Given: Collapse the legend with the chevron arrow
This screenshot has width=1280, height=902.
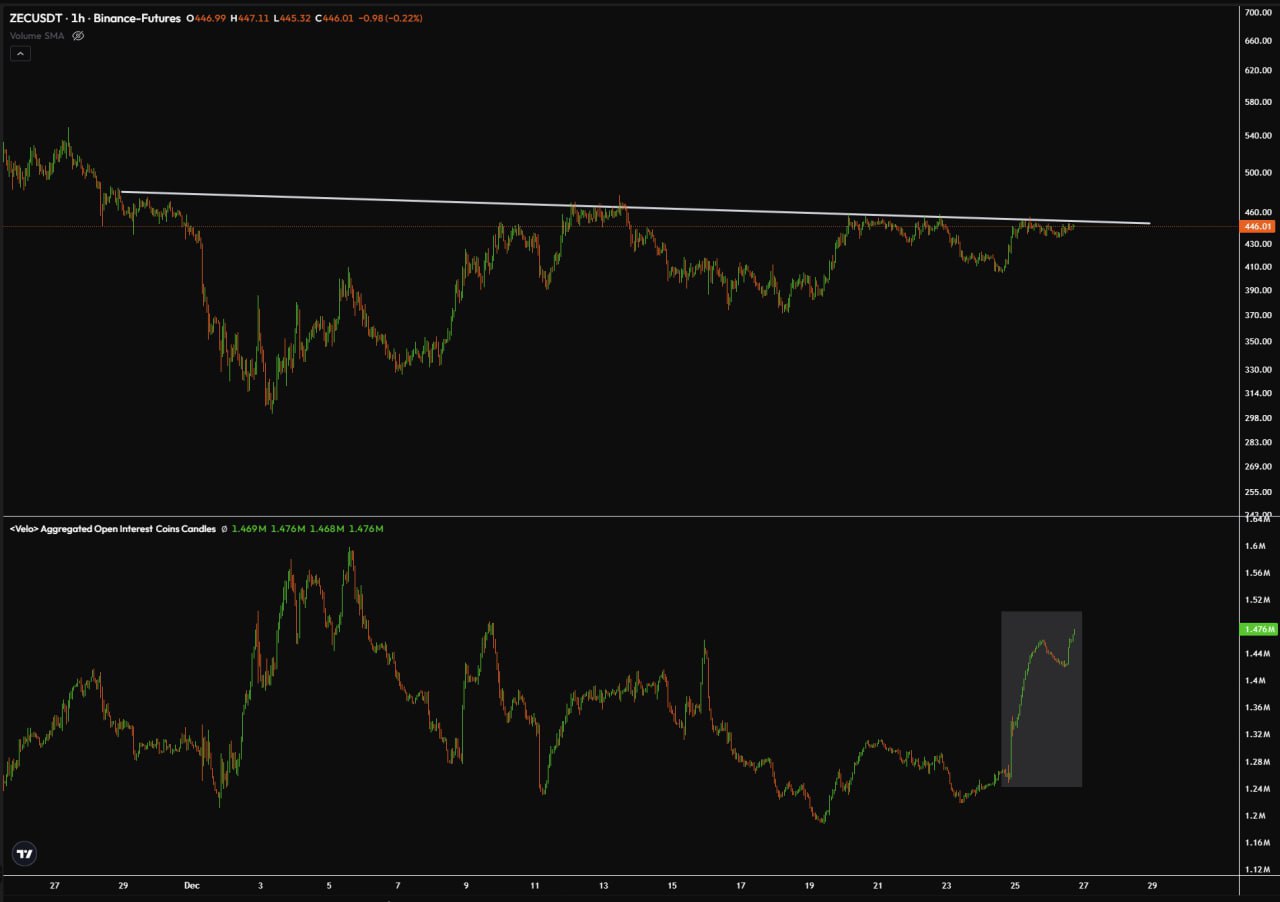Looking at the screenshot, I should tap(20, 52).
